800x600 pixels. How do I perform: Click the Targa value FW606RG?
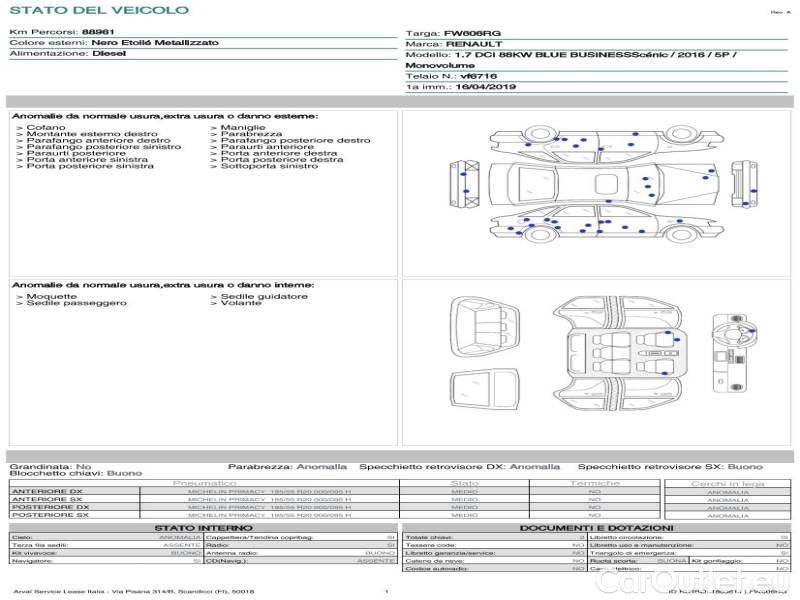pyautogui.click(x=472, y=34)
